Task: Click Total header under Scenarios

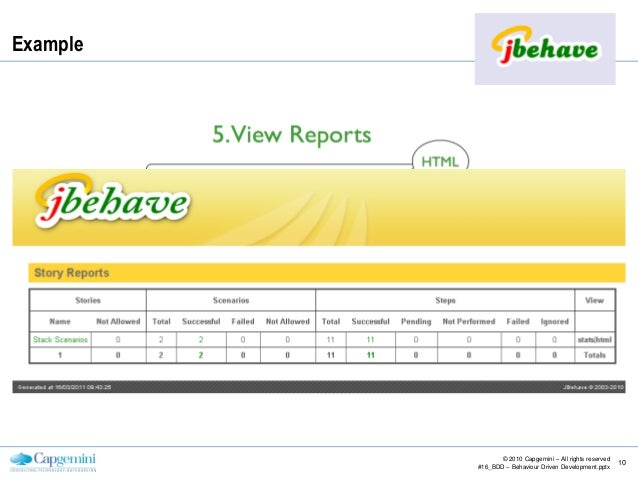Action: tap(161, 322)
